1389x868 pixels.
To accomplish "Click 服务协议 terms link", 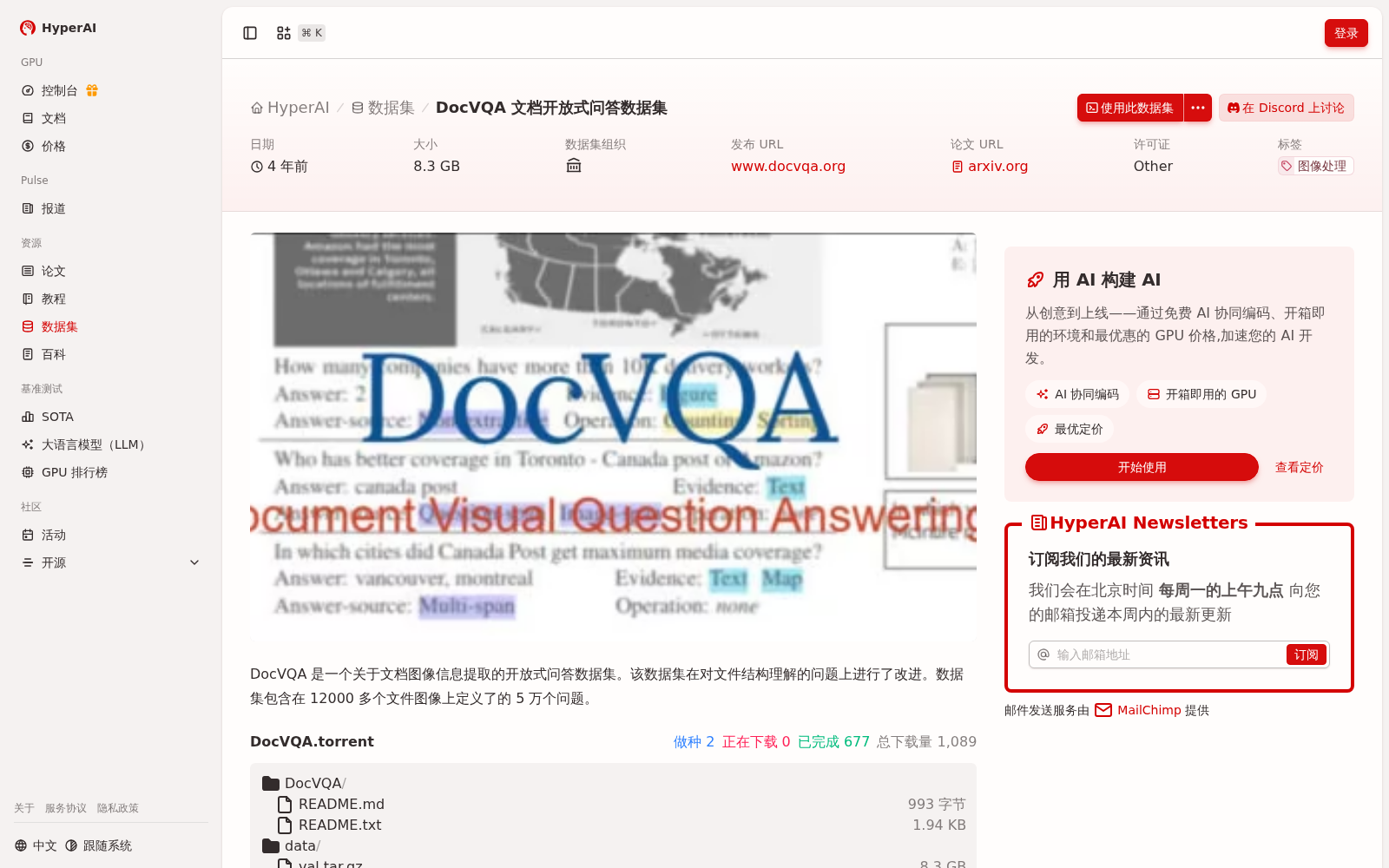I will [66, 808].
